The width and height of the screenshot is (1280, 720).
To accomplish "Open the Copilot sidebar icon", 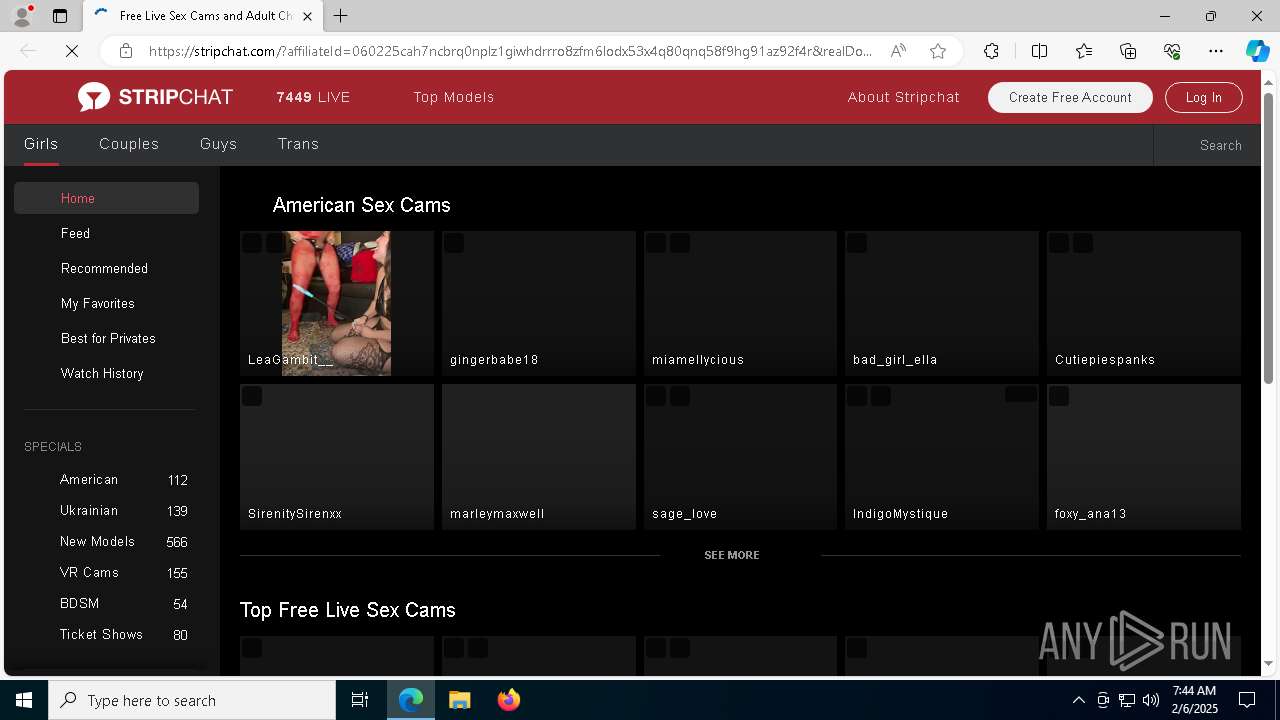I will click(x=1257, y=51).
